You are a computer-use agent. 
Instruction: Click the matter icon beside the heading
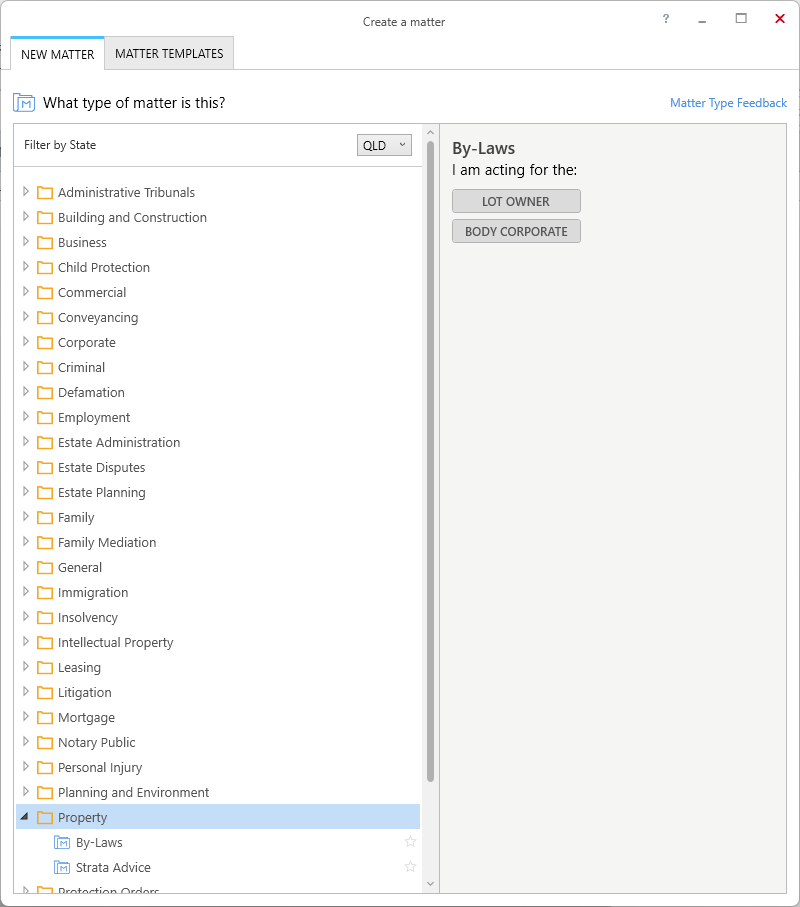(x=24, y=103)
